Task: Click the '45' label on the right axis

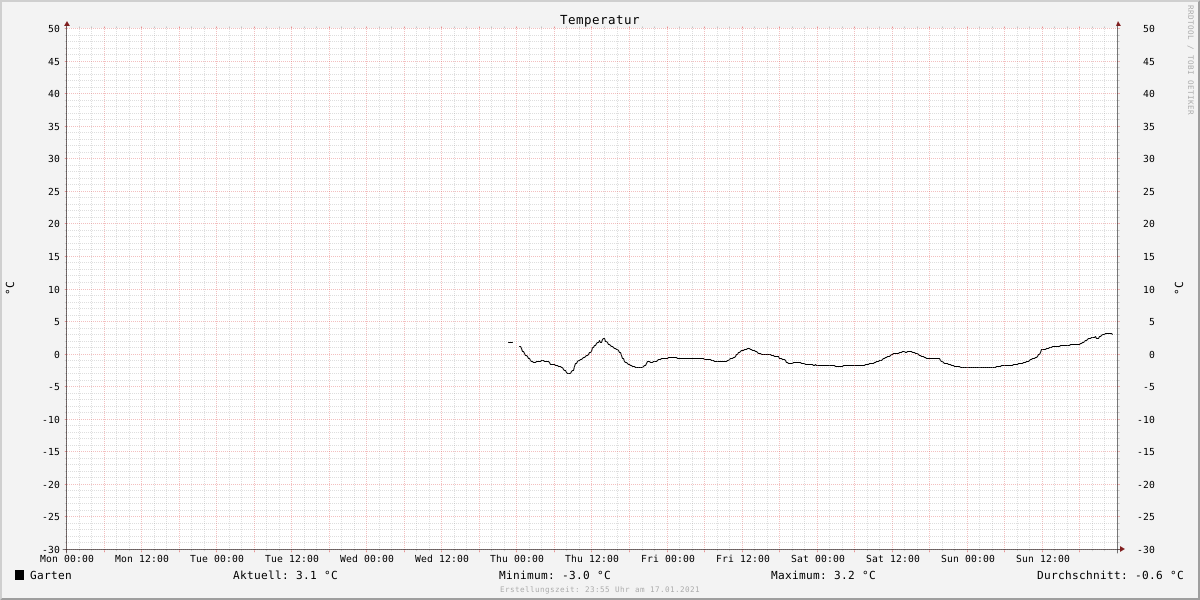Action: point(1148,61)
